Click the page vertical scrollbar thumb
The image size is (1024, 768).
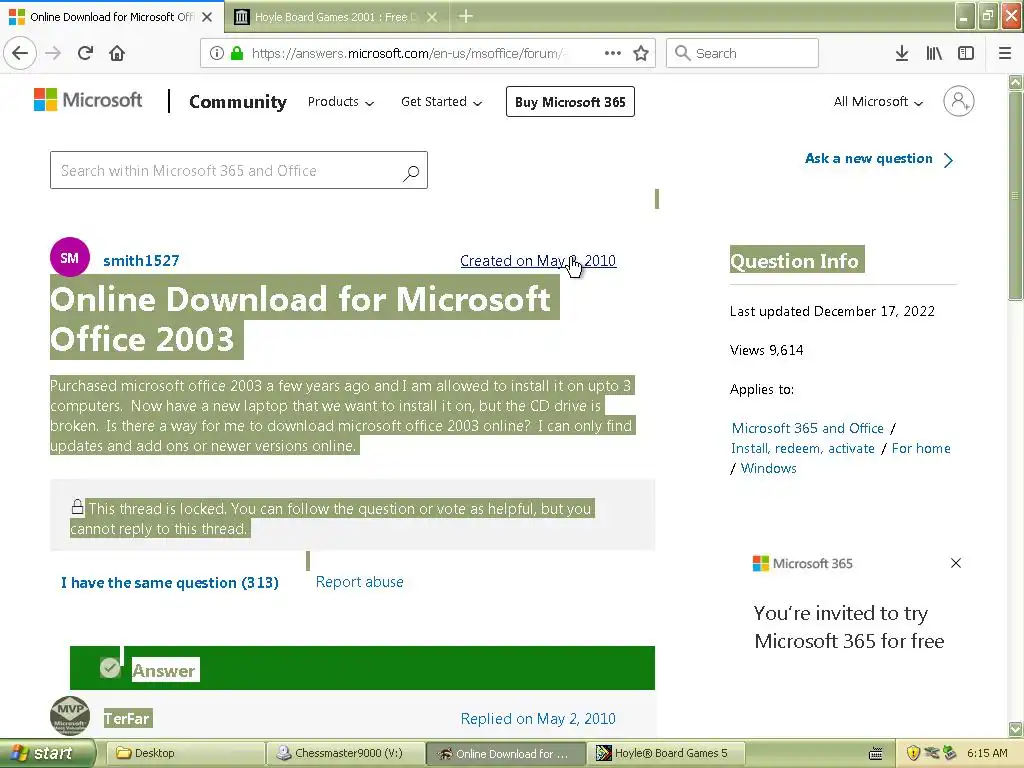coord(1015,196)
